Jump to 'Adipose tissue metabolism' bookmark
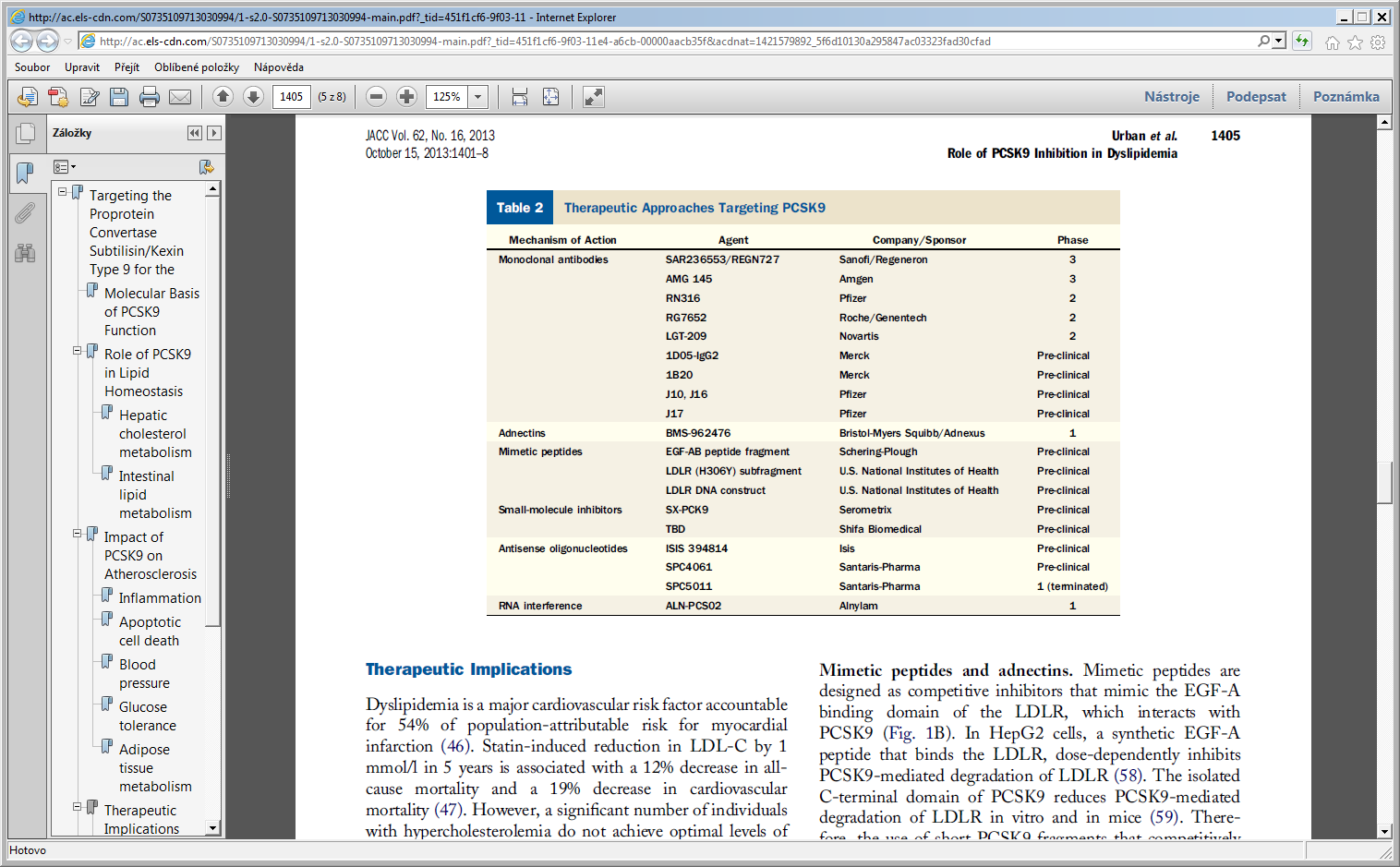The width and height of the screenshot is (1400, 867). click(x=155, y=767)
